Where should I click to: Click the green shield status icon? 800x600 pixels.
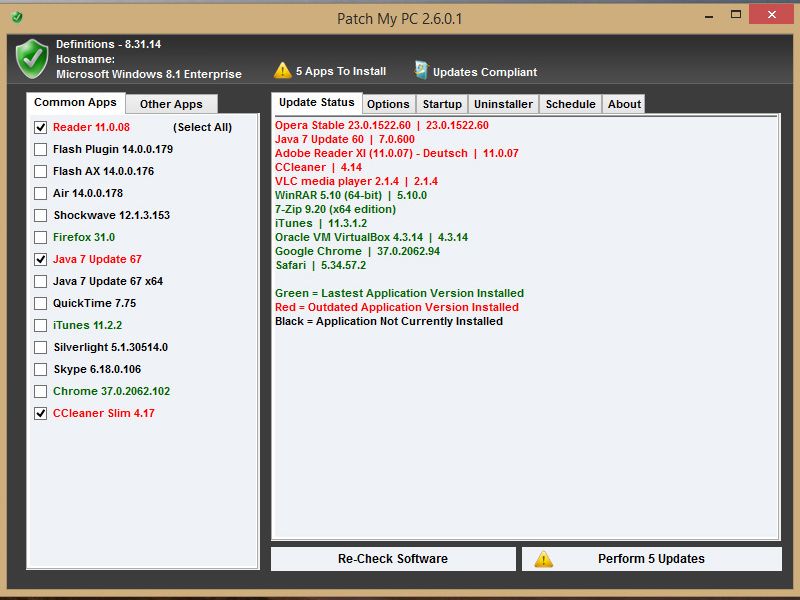(x=32, y=59)
